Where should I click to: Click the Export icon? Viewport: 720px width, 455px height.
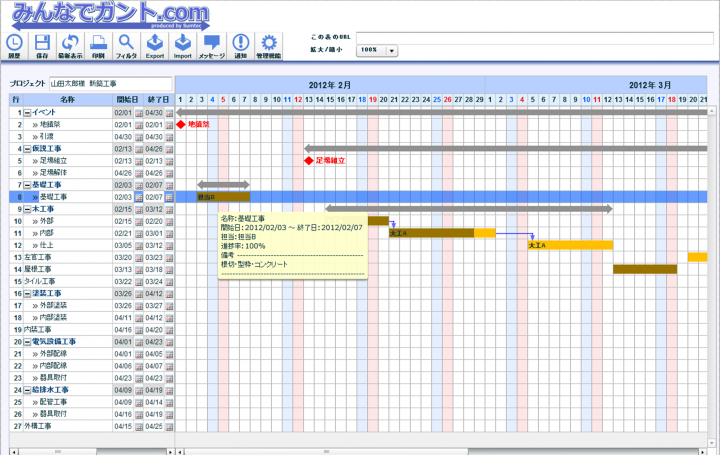coord(155,43)
